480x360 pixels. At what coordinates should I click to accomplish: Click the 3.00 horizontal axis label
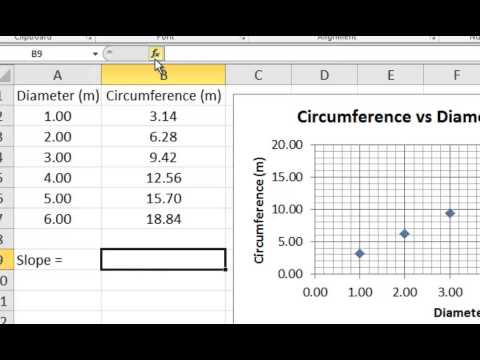click(450, 292)
